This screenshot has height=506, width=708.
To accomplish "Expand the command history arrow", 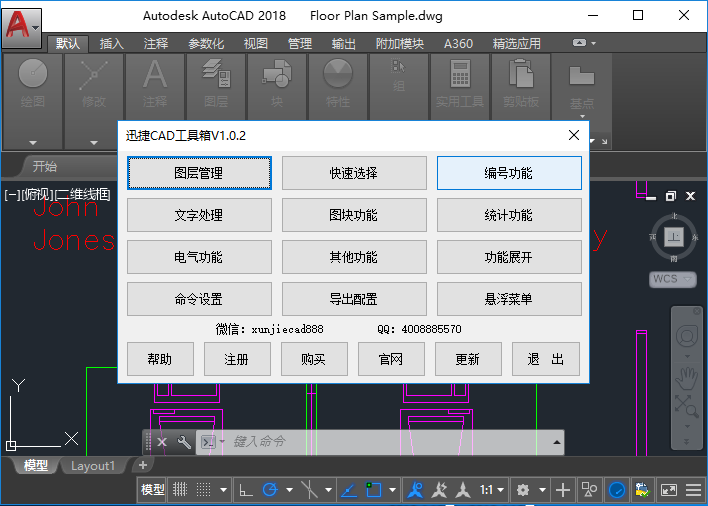I will click(557, 442).
